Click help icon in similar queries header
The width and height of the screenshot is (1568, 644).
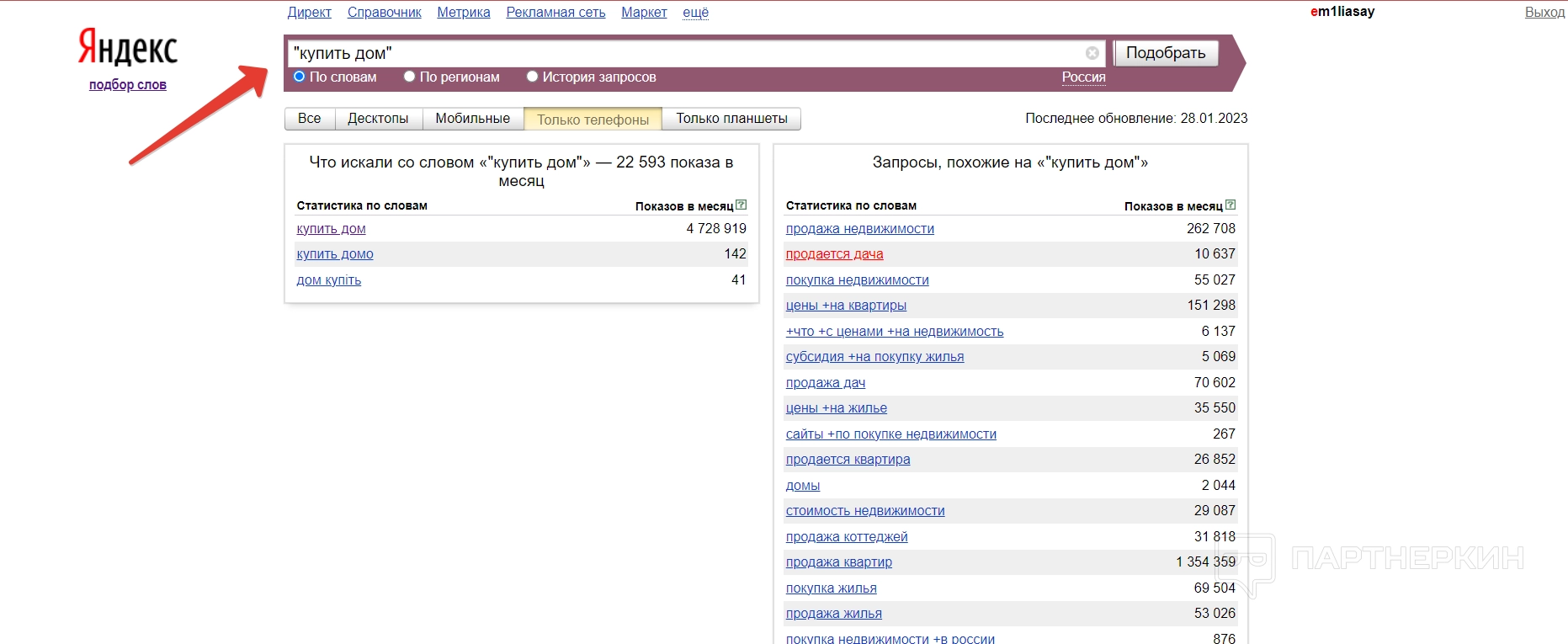point(1230,205)
